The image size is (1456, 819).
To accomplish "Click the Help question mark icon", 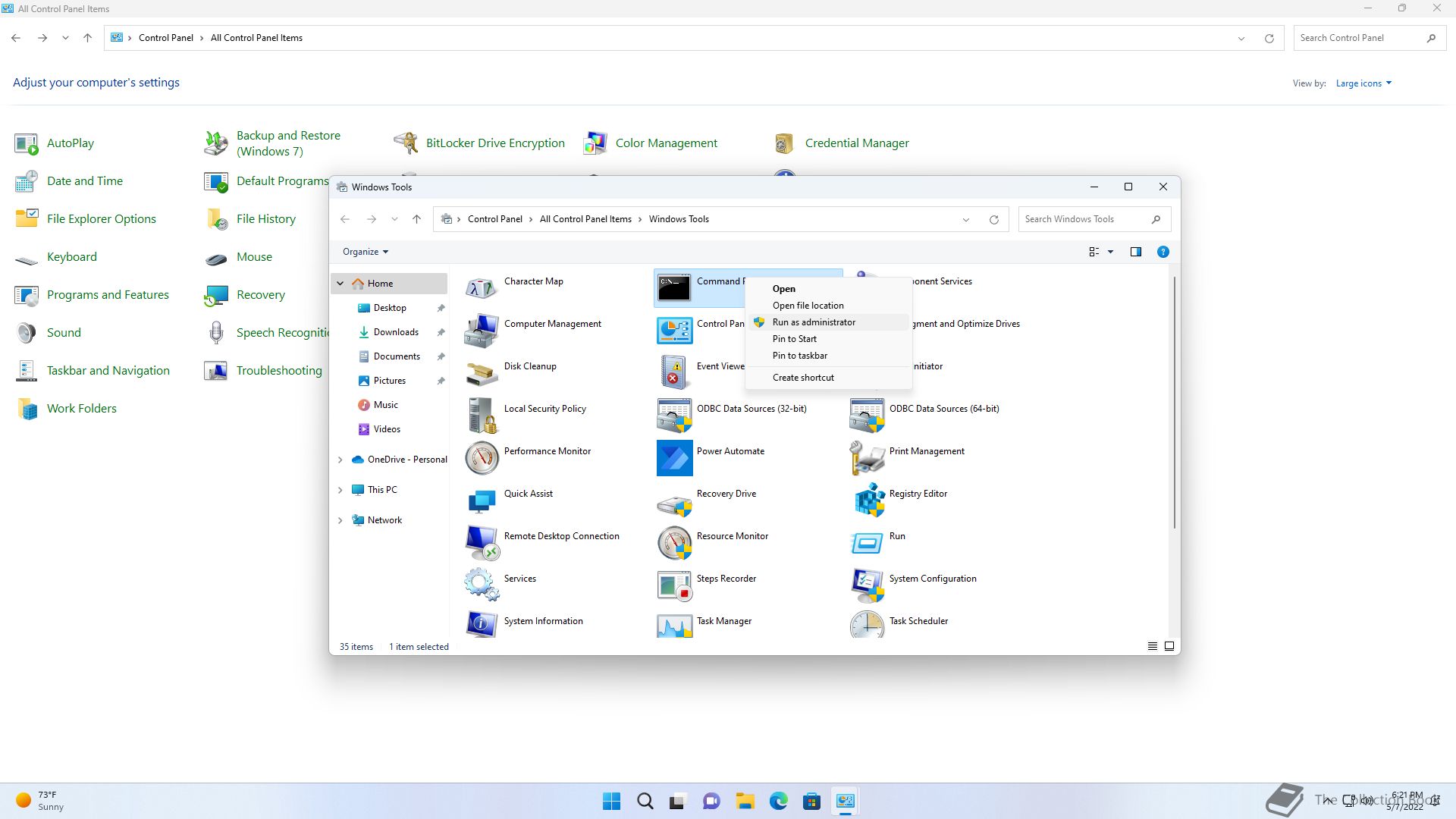I will pyautogui.click(x=1163, y=252).
